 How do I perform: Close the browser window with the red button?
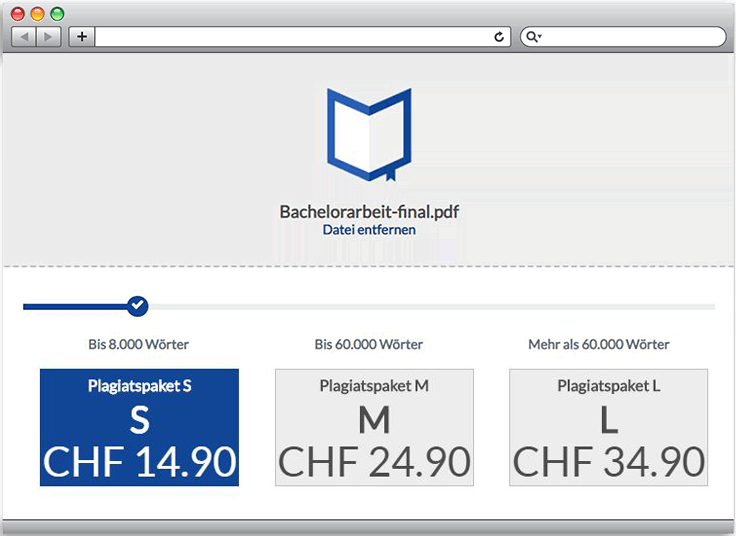coord(18,14)
